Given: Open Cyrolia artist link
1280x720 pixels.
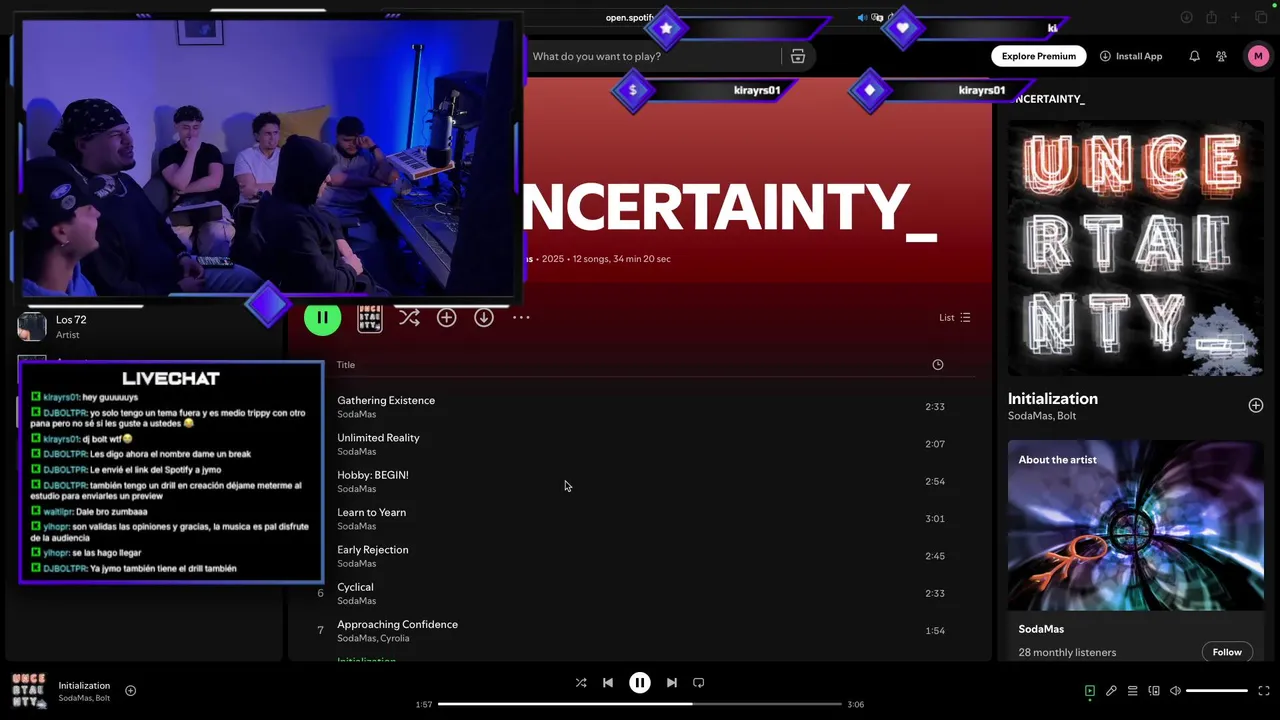Looking at the screenshot, I should (394, 638).
